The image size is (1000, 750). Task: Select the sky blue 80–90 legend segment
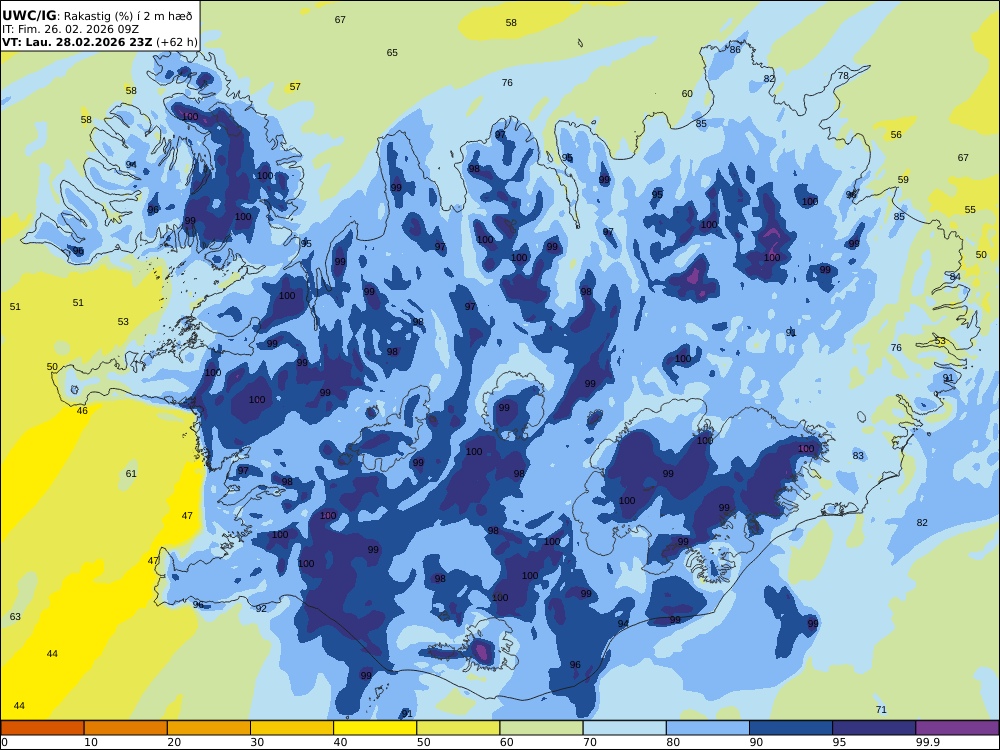pos(707,728)
